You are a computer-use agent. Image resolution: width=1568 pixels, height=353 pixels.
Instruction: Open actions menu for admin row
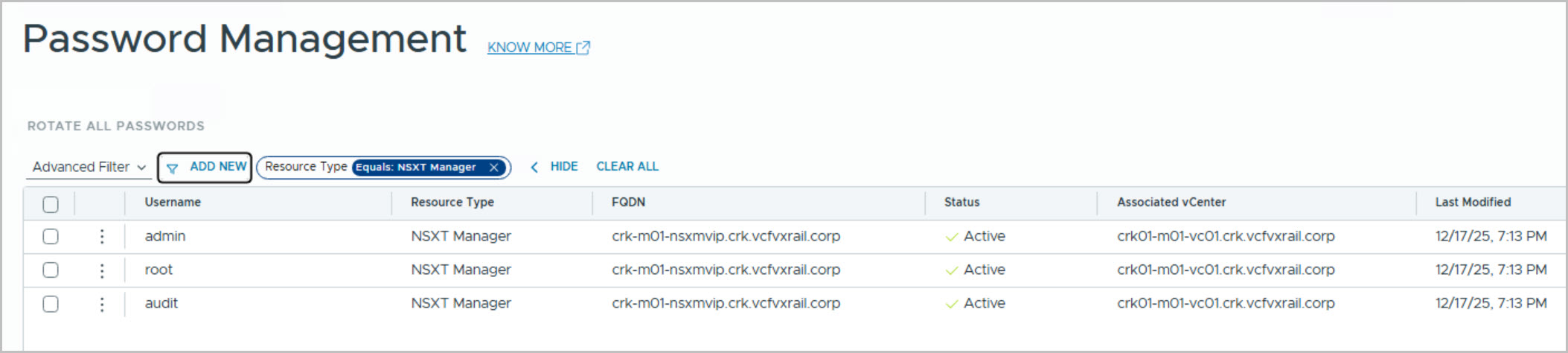[x=102, y=237]
